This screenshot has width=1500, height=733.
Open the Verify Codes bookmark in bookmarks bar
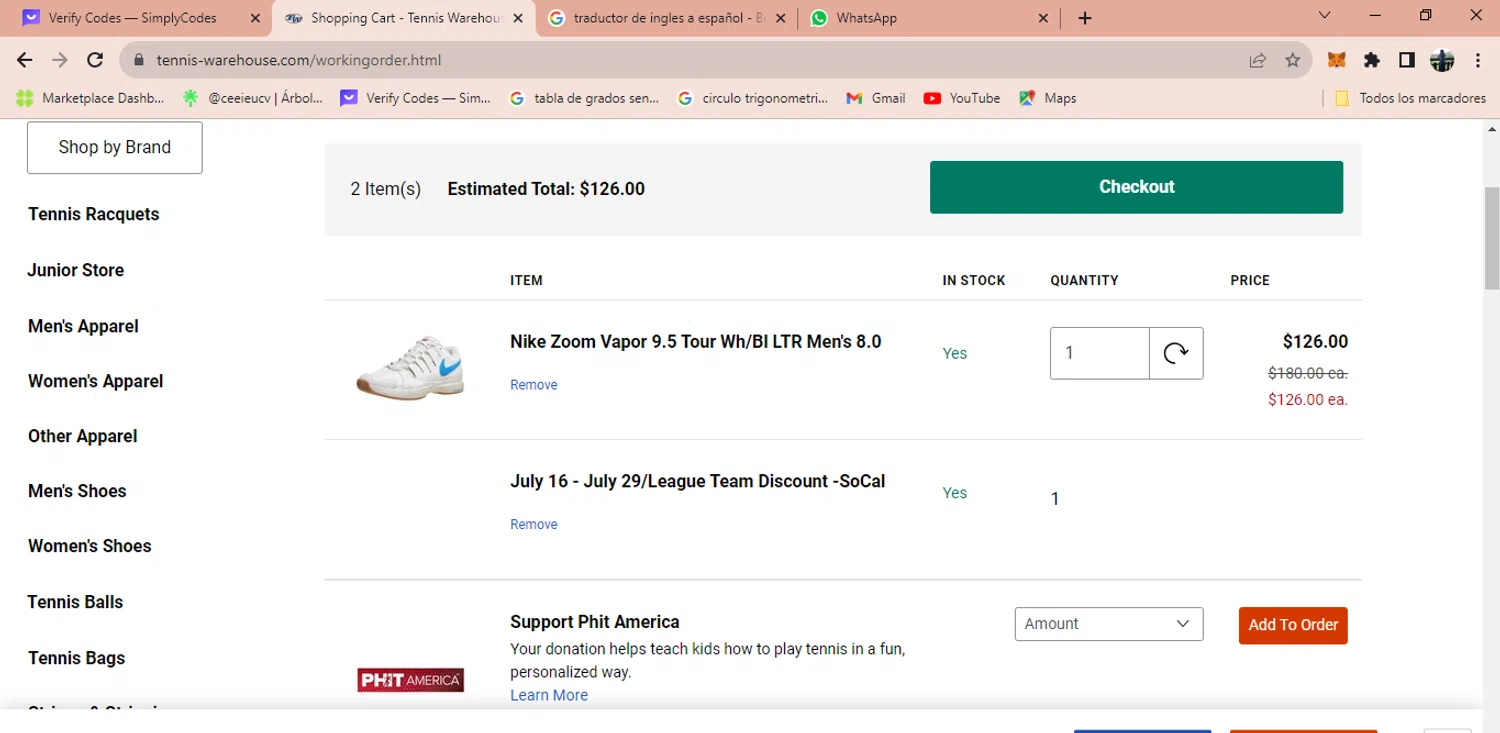(x=416, y=98)
